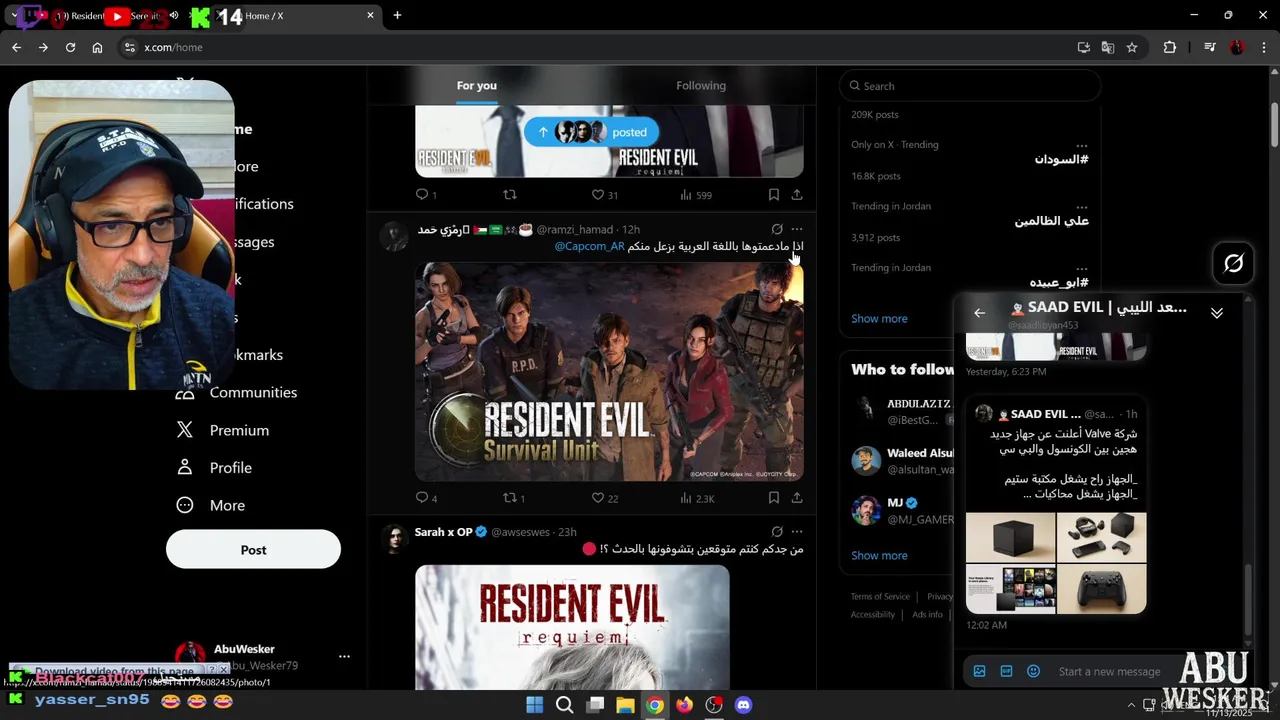Open the Premium sidebar item
This screenshot has height=720, width=1280.
click(x=223, y=430)
